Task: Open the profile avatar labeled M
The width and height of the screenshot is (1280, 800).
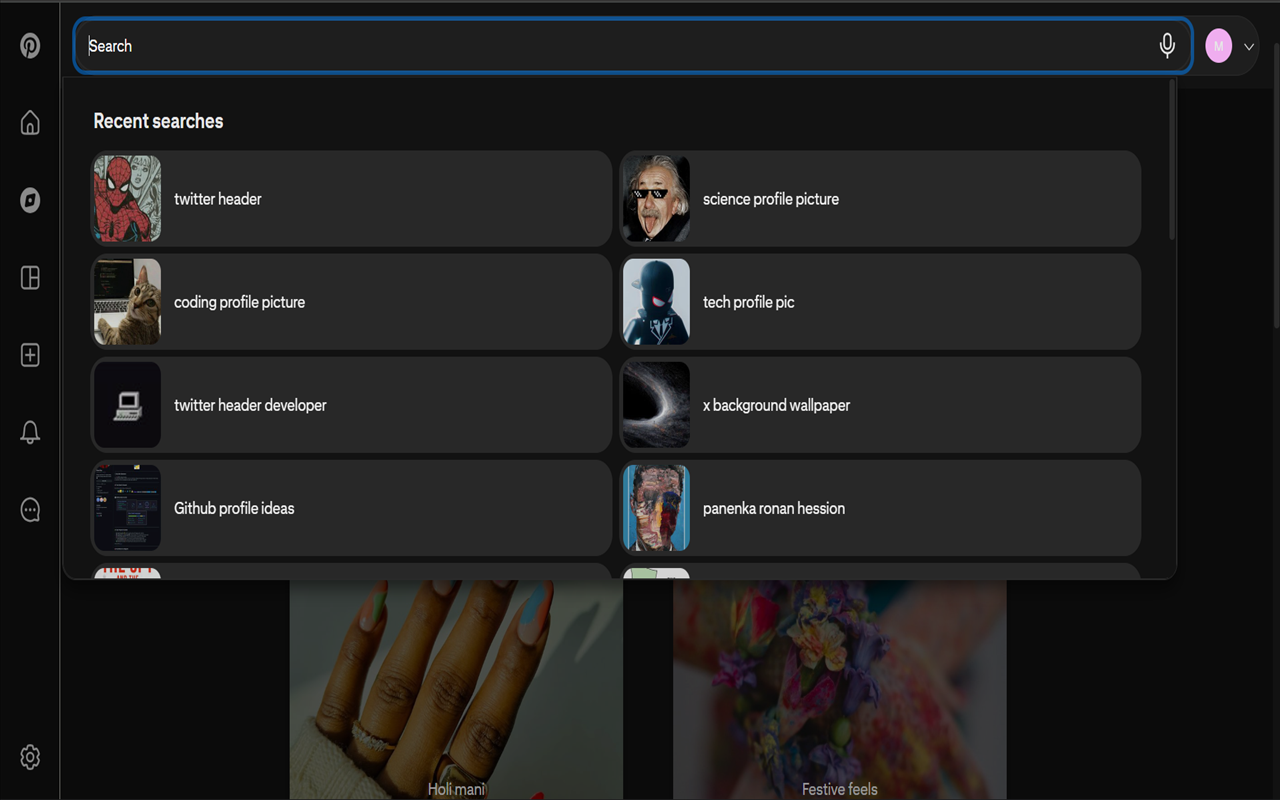Action: click(1218, 46)
